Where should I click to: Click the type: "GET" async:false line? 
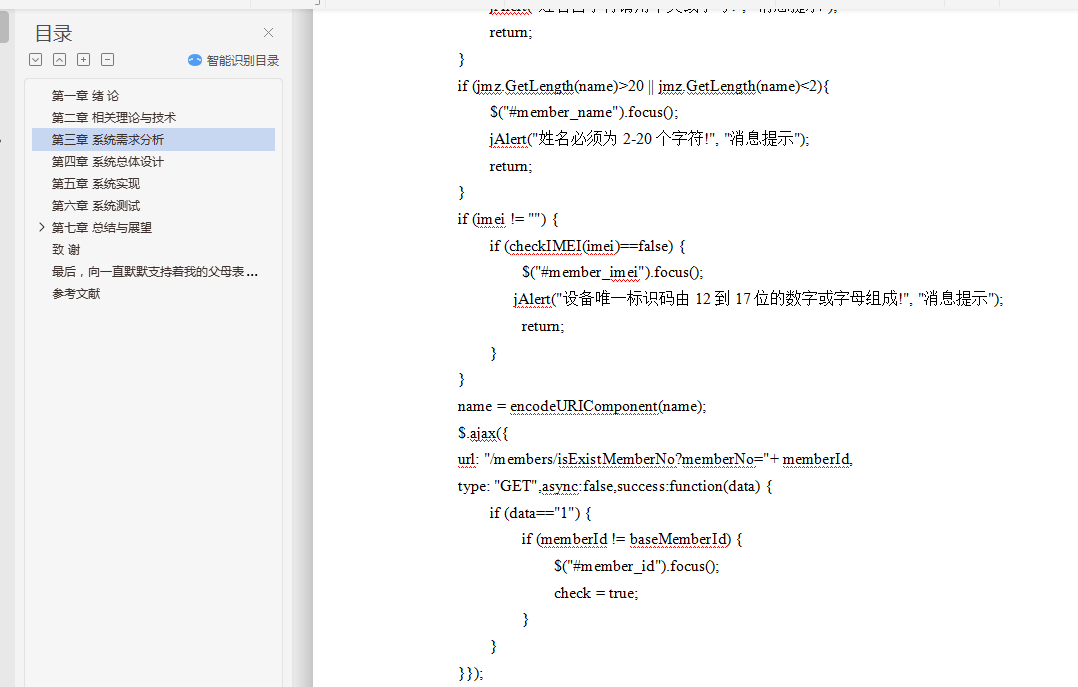[x=615, y=486]
